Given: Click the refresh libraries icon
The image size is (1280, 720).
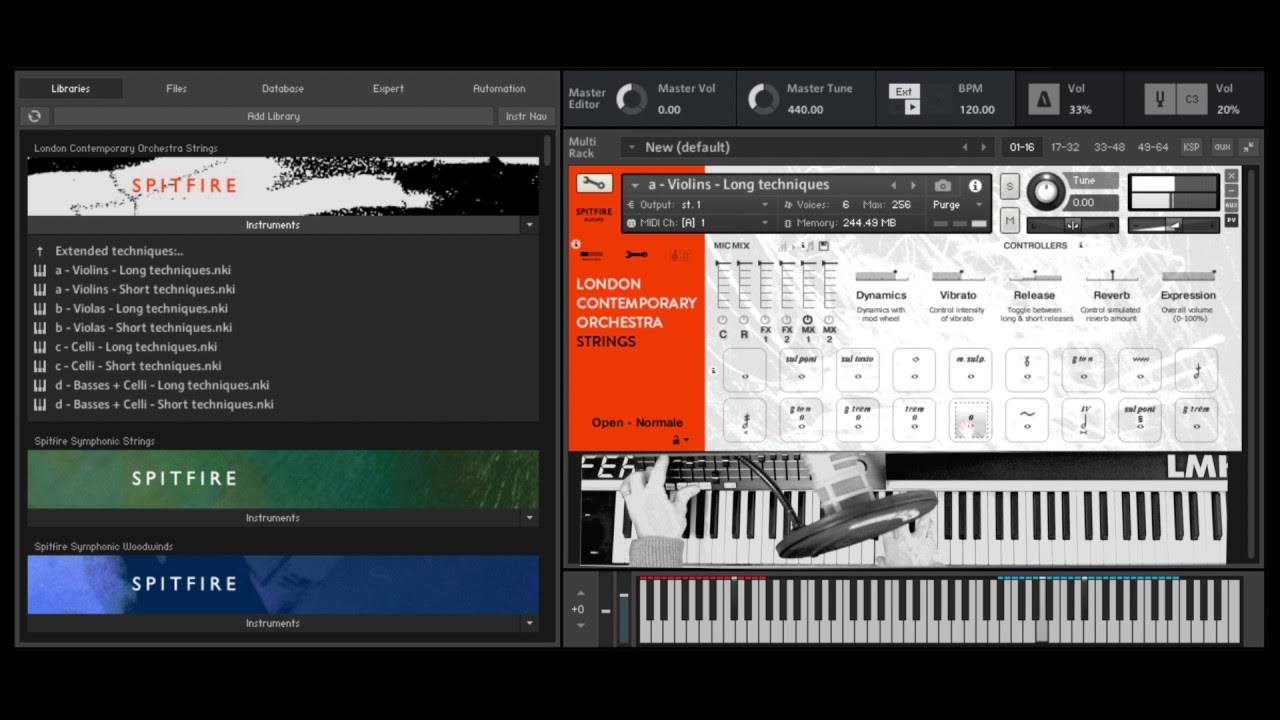Looking at the screenshot, I should [35, 116].
